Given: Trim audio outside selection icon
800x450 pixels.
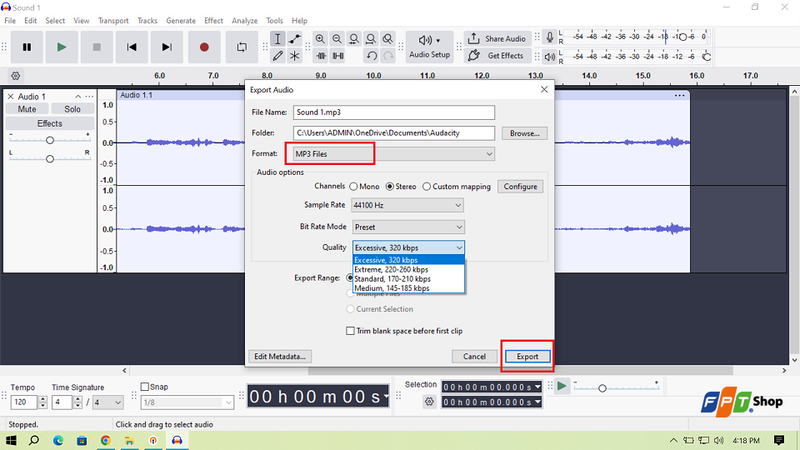Looking at the screenshot, I should pos(321,56).
